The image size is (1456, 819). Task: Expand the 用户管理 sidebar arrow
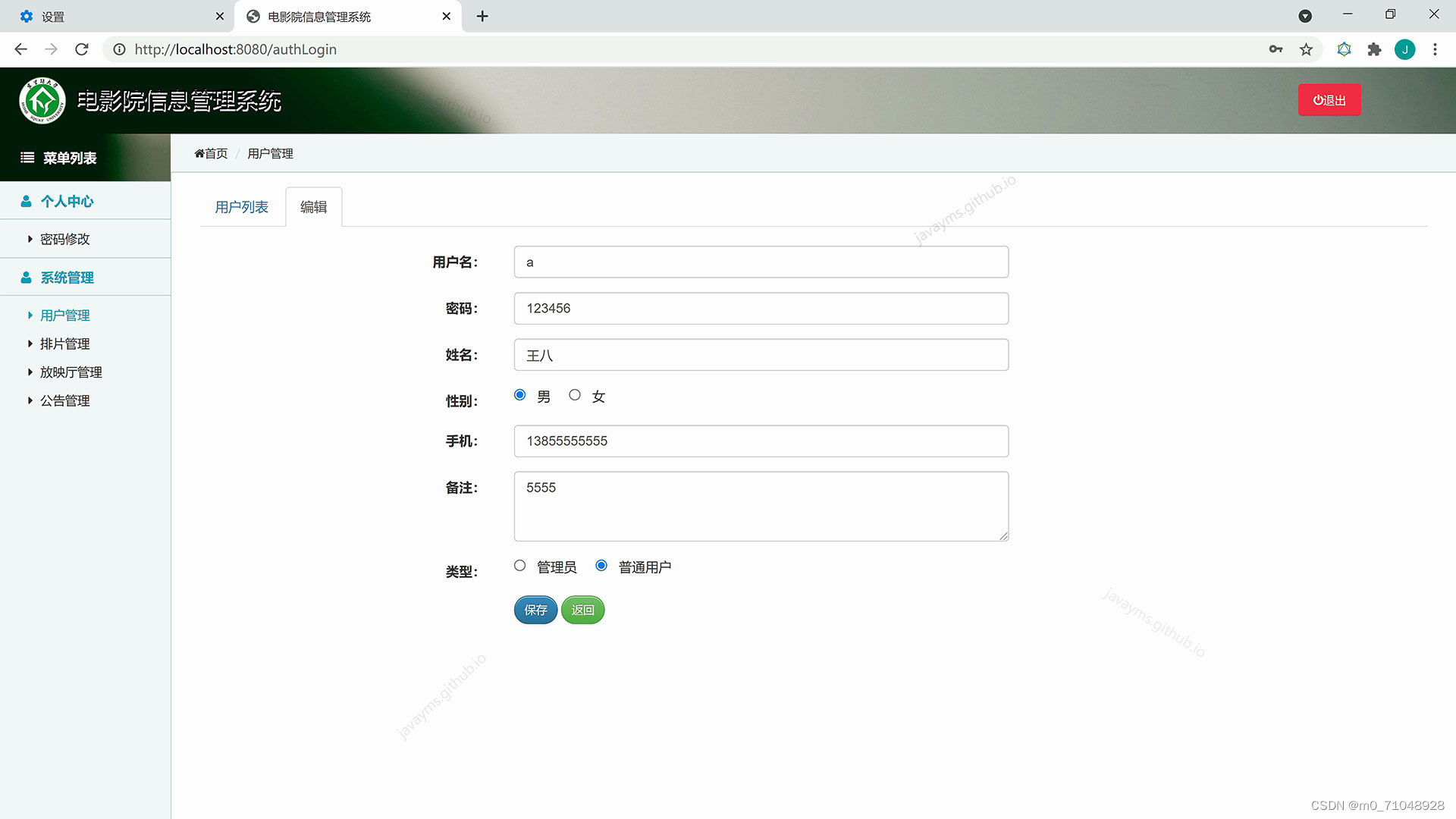30,315
